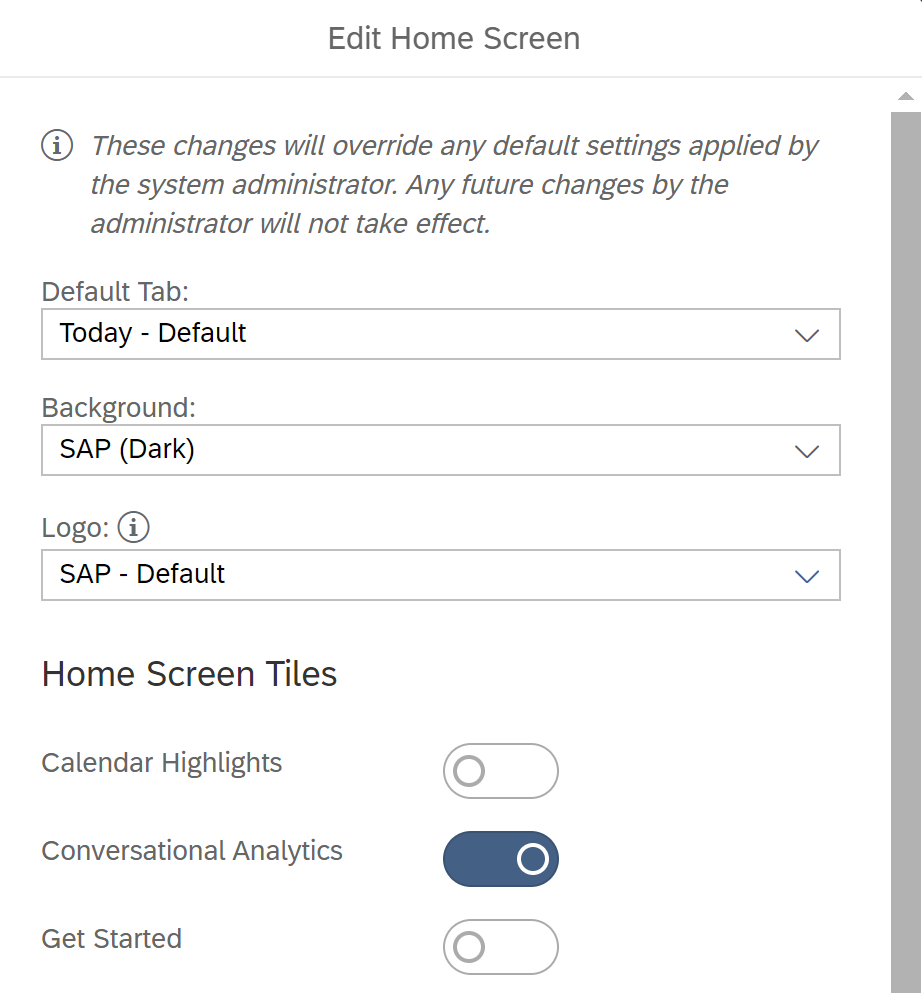This screenshot has width=922, height=993.
Task: Click the Conversational Analytics label
Action: [192, 851]
